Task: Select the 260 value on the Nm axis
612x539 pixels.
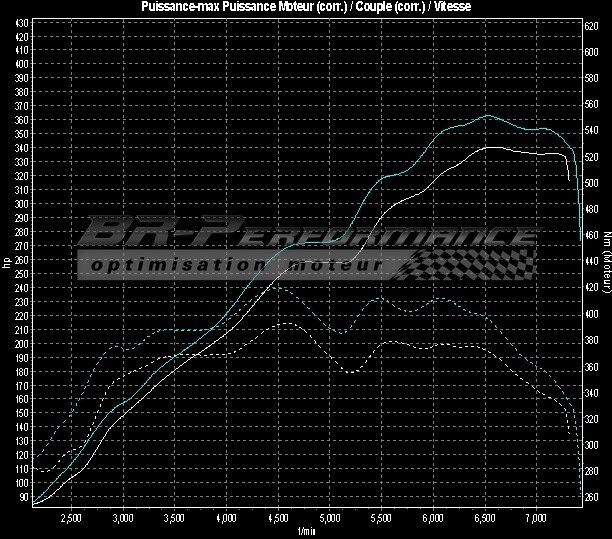Action: [591, 497]
